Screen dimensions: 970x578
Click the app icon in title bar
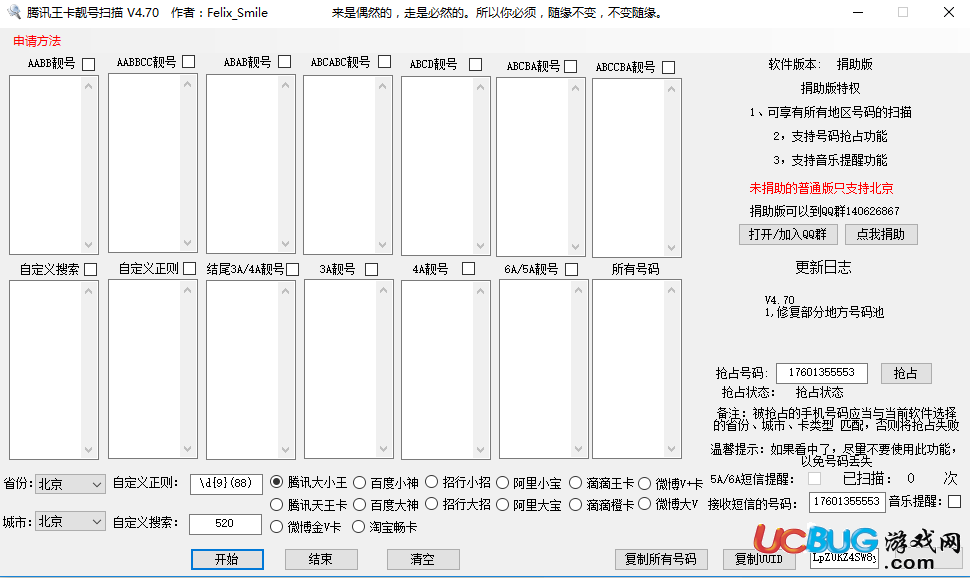click(x=14, y=12)
